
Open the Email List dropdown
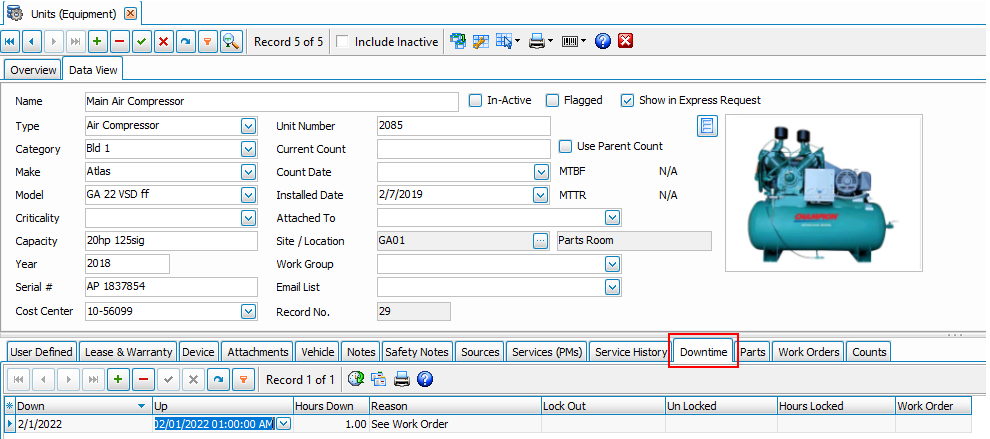tap(612, 287)
